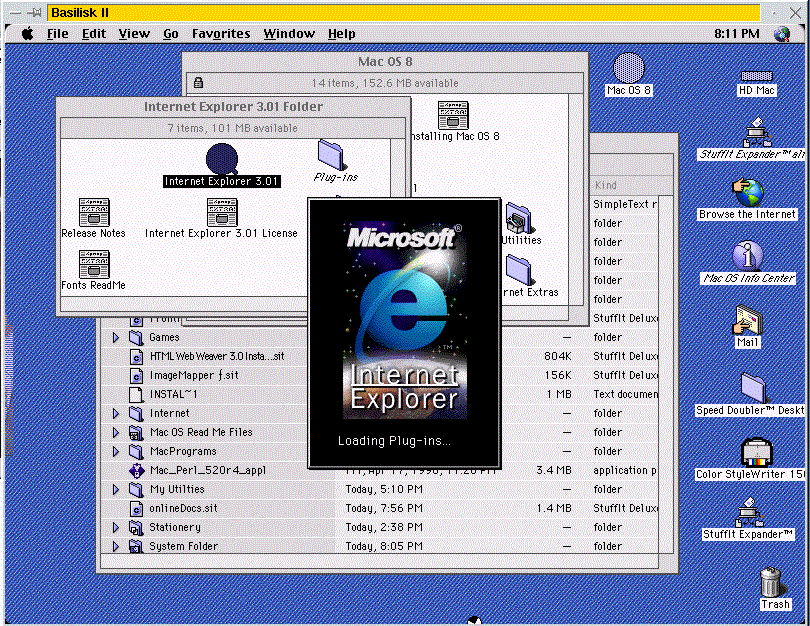
Task: Click the size value '804K'
Action: click(557, 356)
